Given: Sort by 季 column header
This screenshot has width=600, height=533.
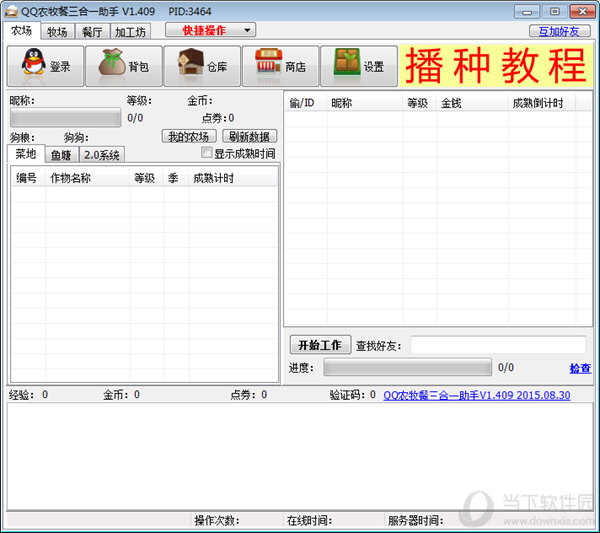Looking at the screenshot, I should click(x=176, y=178).
